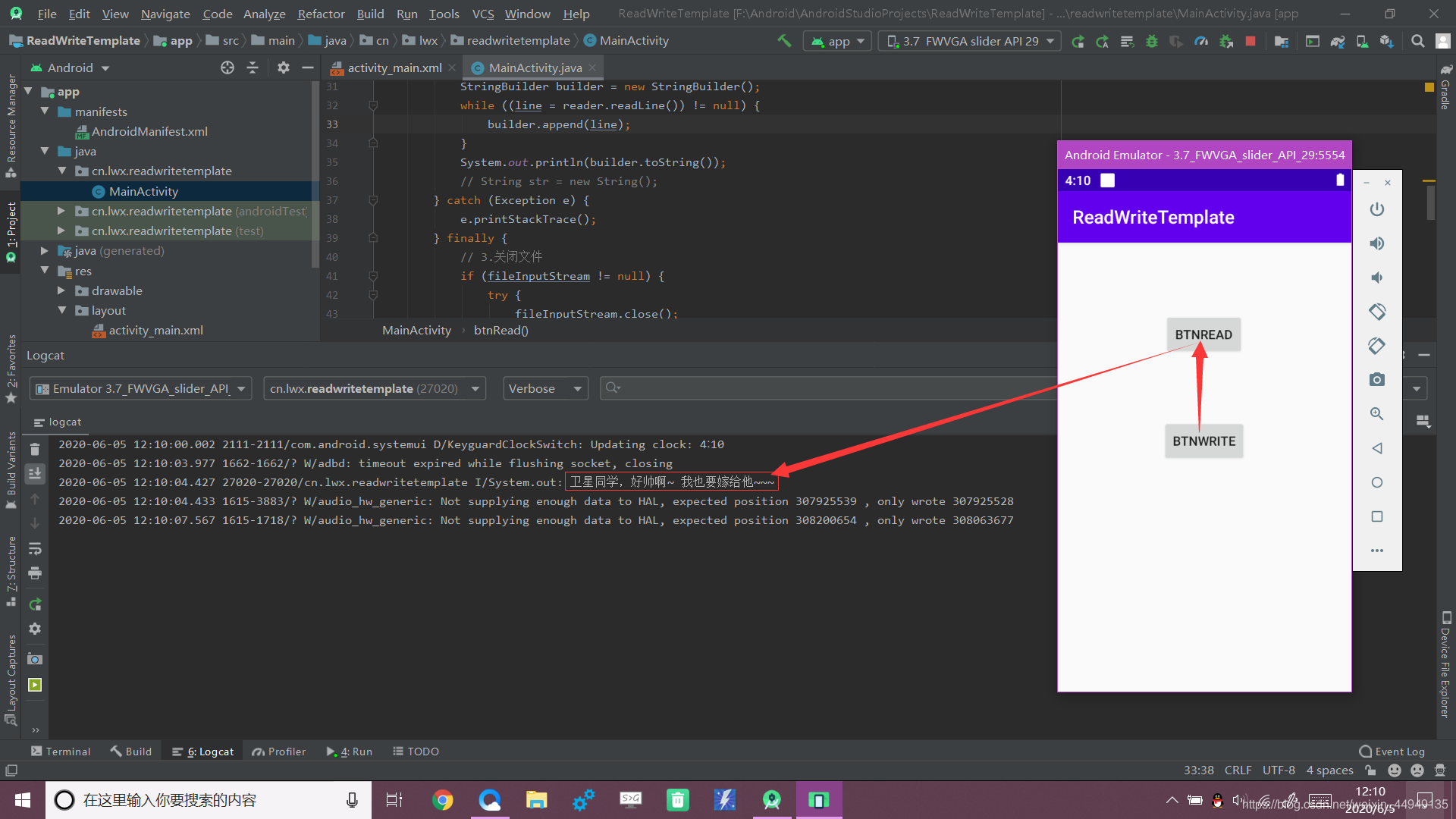Open the run configuration dropdown showing app
The width and height of the screenshot is (1456, 819).
click(837, 41)
